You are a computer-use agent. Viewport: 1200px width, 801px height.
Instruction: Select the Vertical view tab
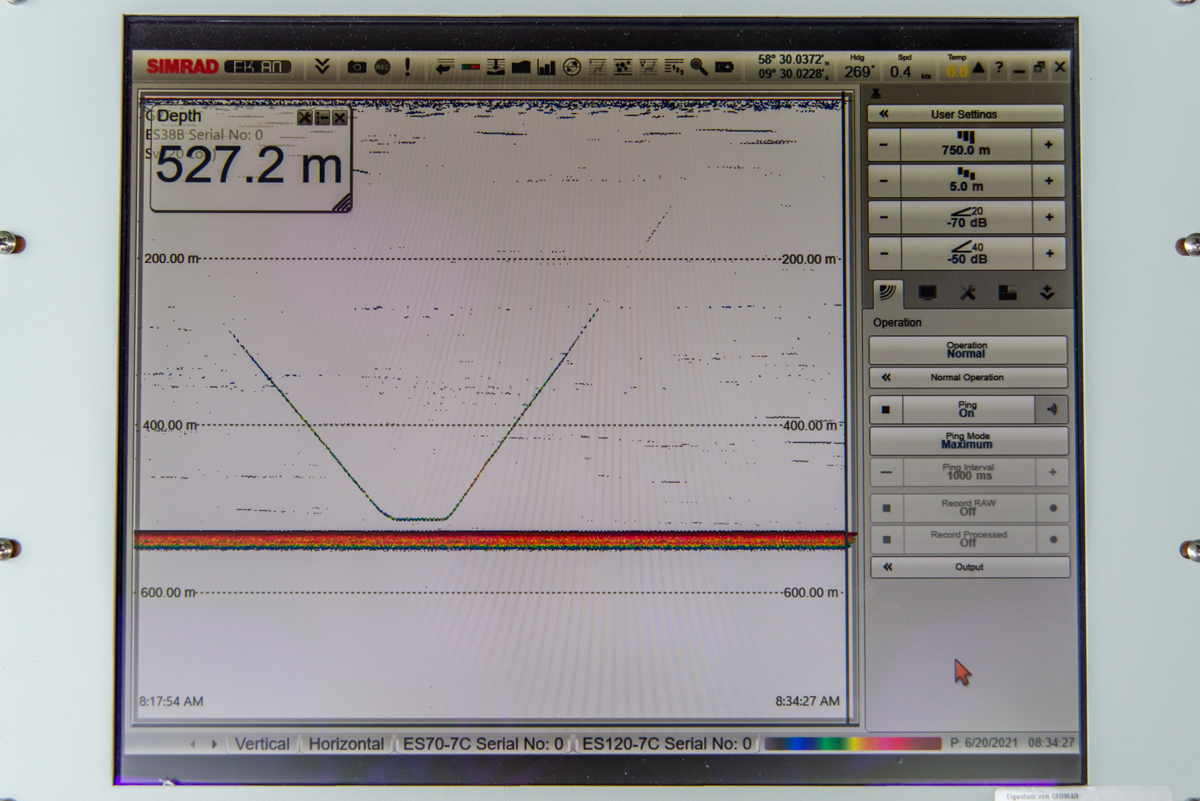tap(262, 744)
